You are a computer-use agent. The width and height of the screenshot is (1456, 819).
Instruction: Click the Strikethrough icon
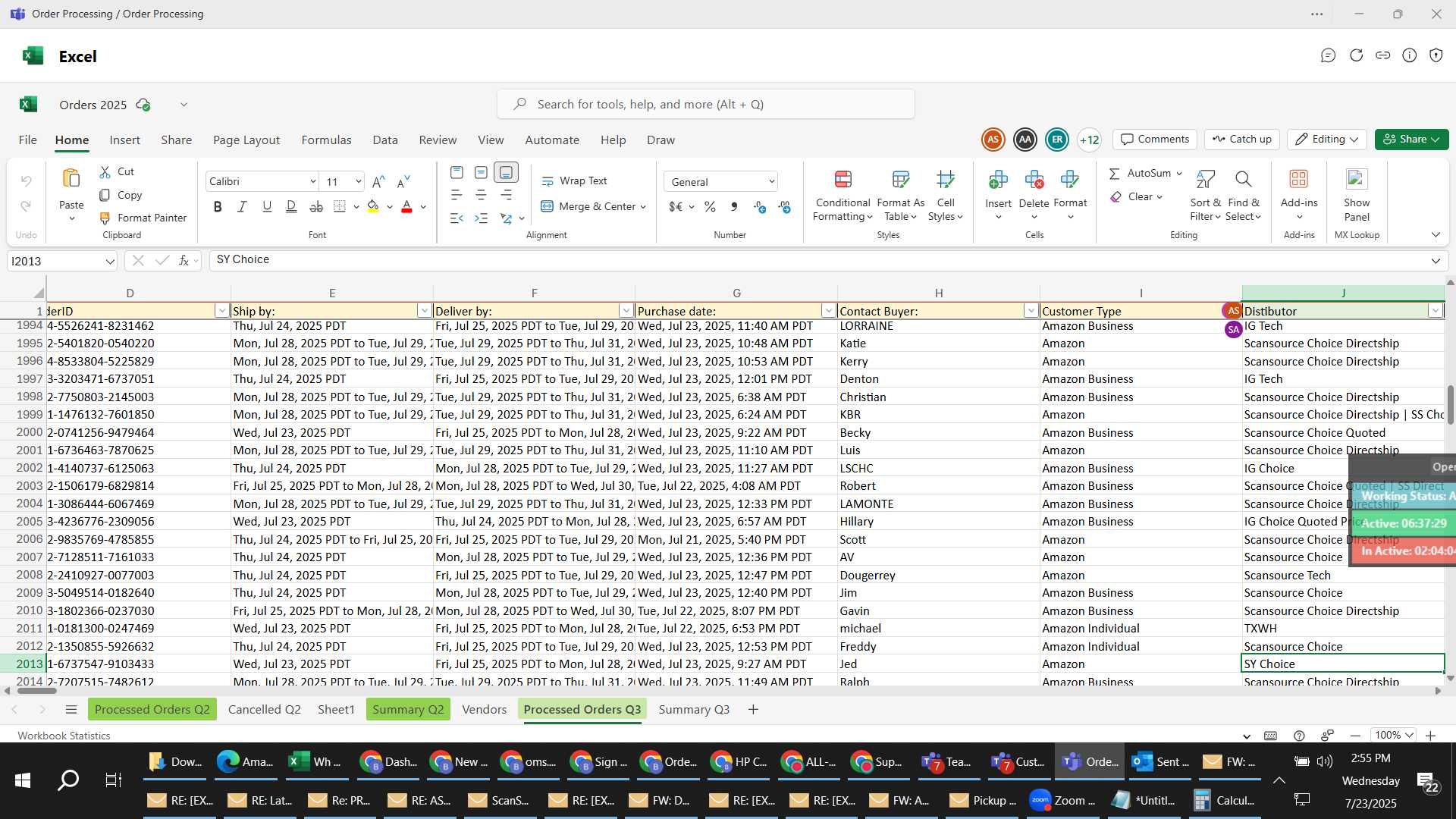pos(316,206)
